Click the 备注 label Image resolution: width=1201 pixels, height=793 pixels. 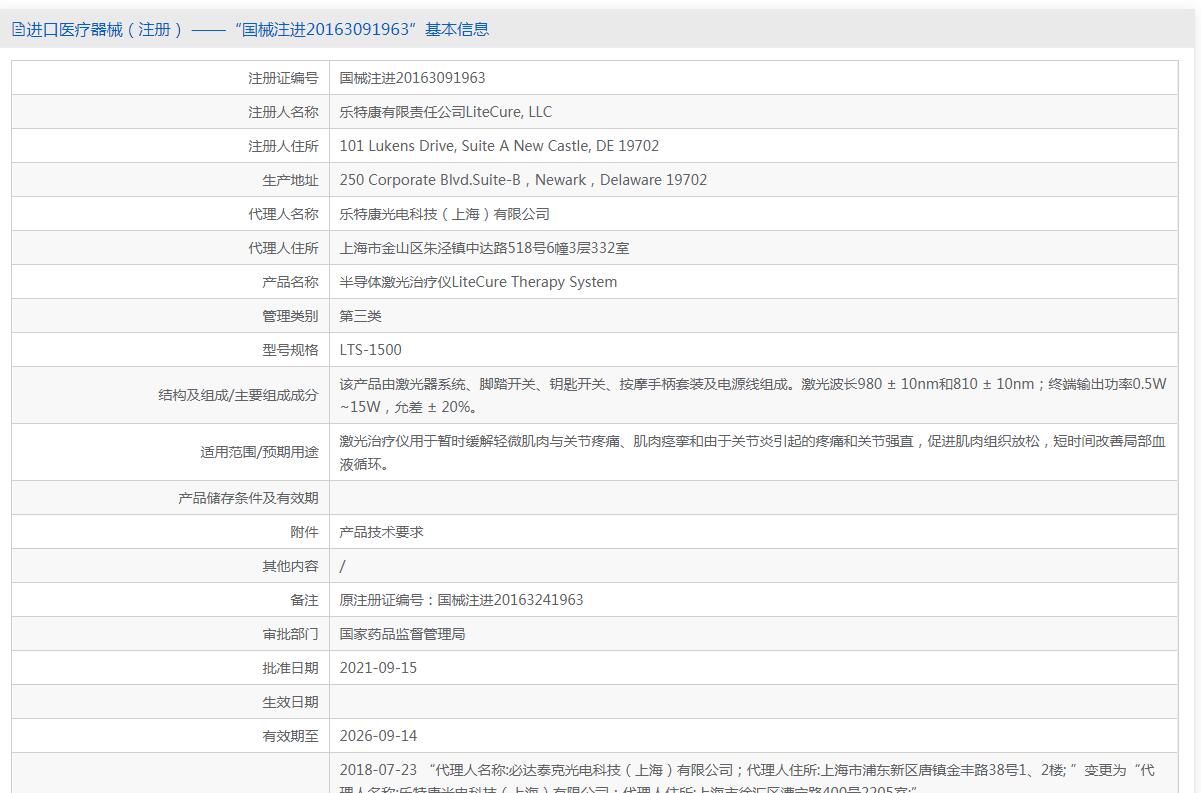[304, 600]
